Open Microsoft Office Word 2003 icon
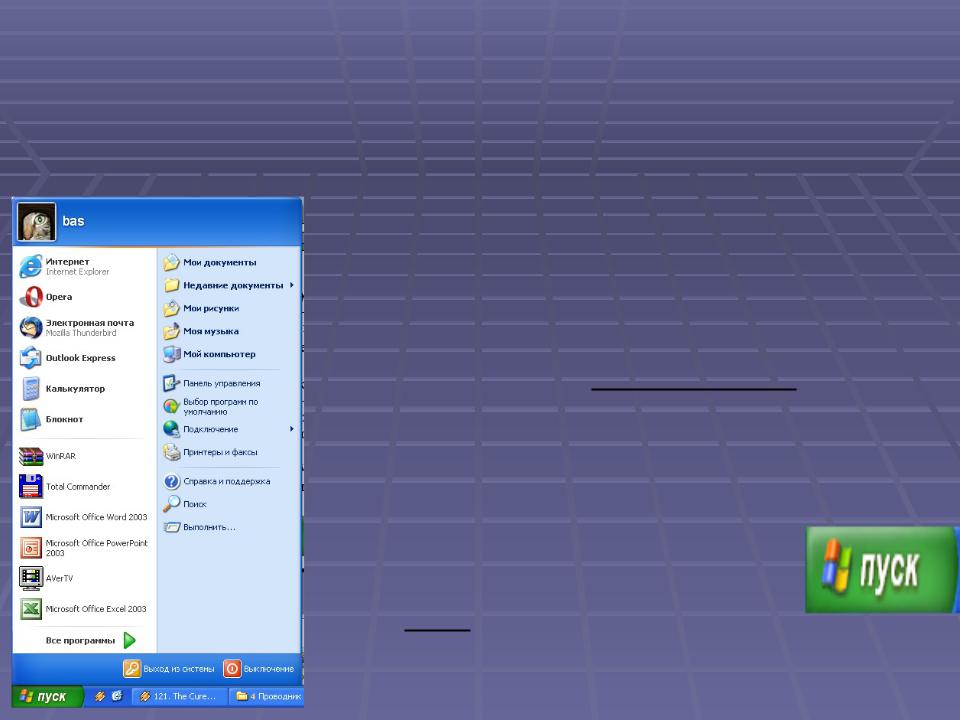This screenshot has width=960, height=720. click(31, 517)
